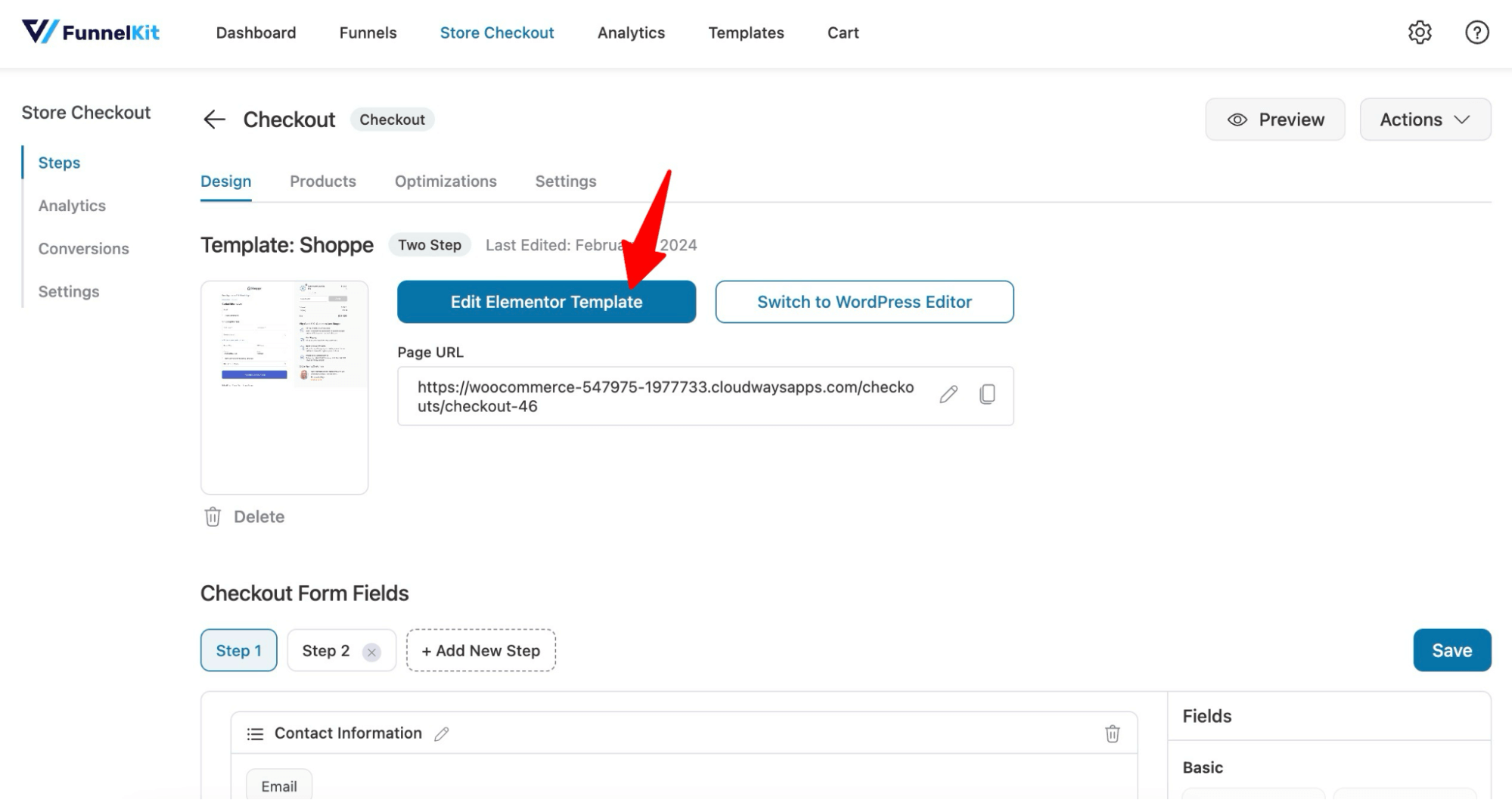Click the help question mark icon
The image size is (1512, 800).
click(x=1476, y=32)
